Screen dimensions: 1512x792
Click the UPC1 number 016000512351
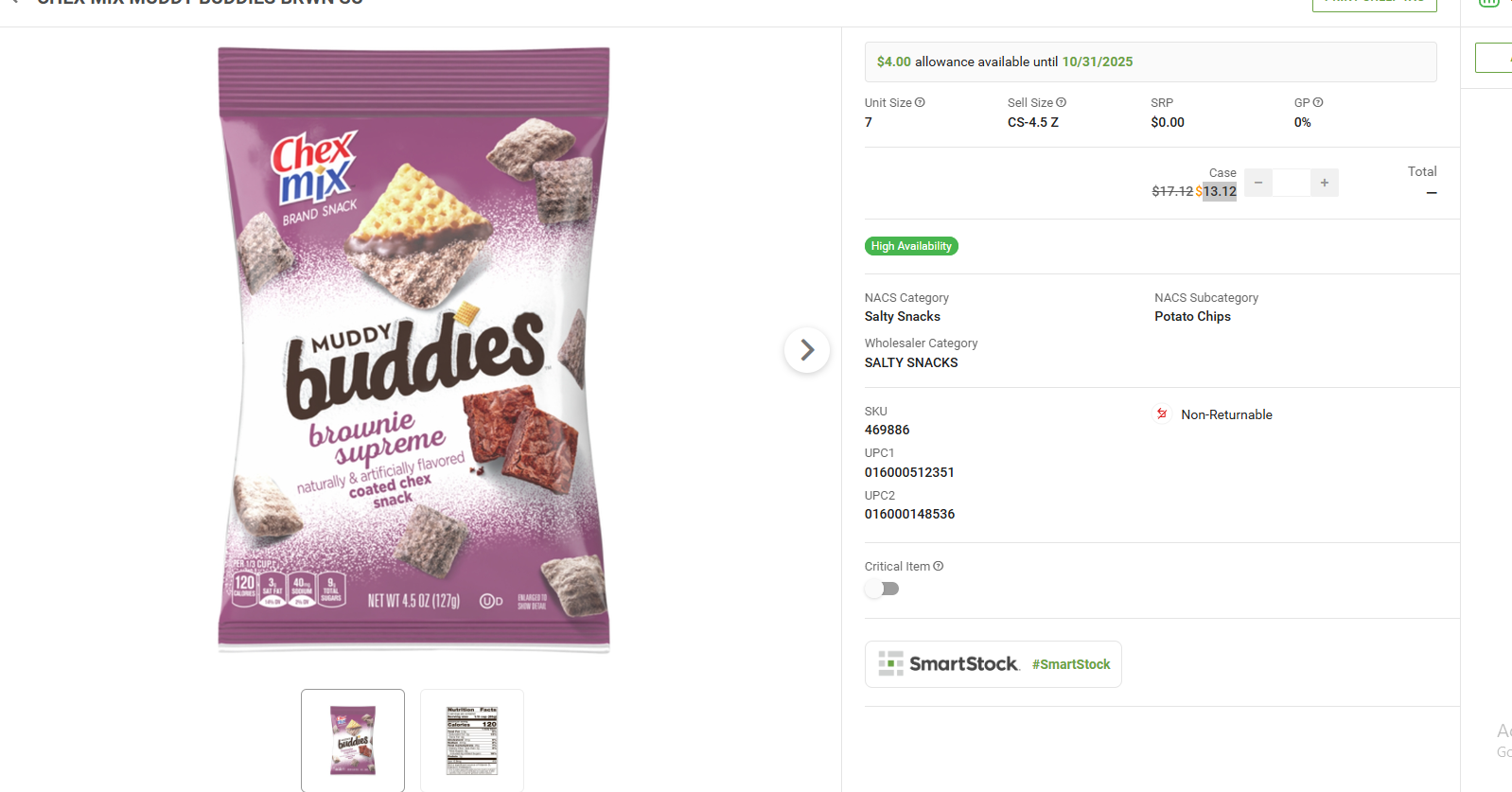909,472
